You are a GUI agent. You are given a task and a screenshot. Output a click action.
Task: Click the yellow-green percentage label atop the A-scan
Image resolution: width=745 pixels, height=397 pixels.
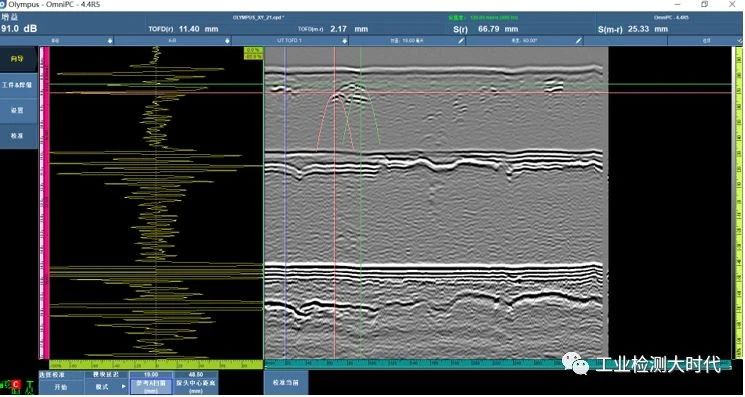(254, 53)
